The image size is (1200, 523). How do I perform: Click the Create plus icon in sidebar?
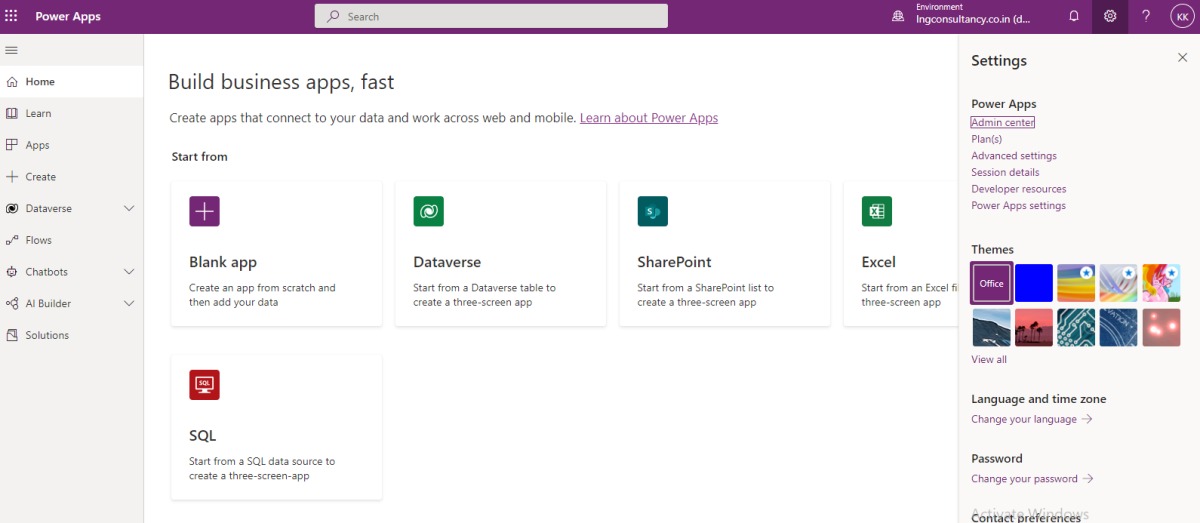click(12, 176)
